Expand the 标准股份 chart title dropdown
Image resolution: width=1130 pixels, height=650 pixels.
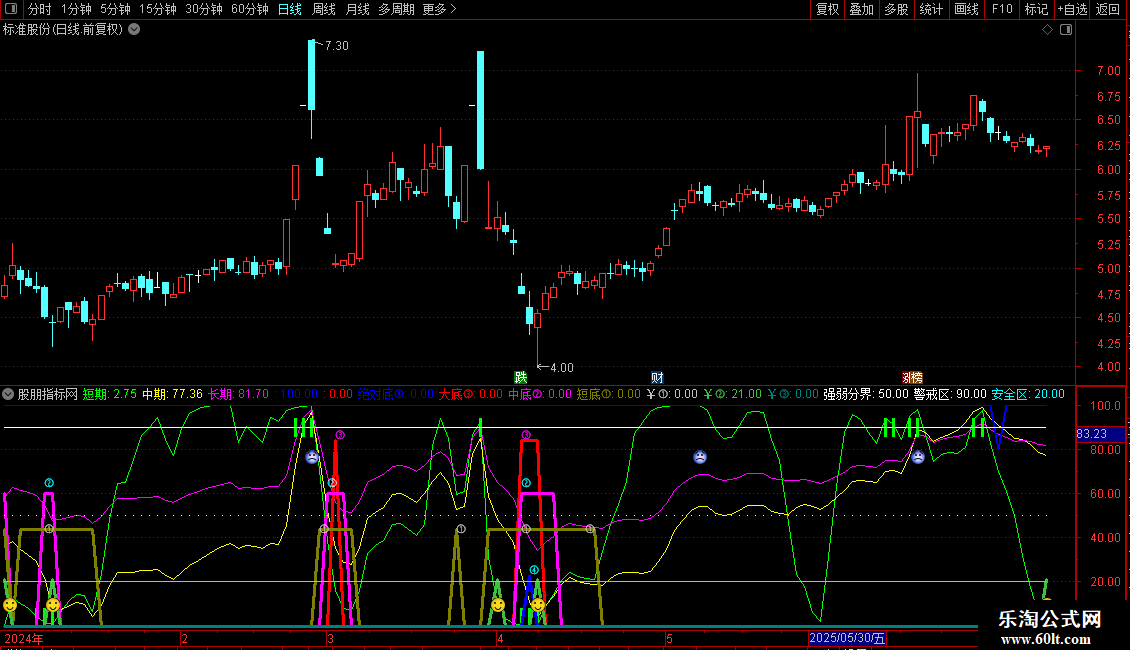pyautogui.click(x=134, y=30)
